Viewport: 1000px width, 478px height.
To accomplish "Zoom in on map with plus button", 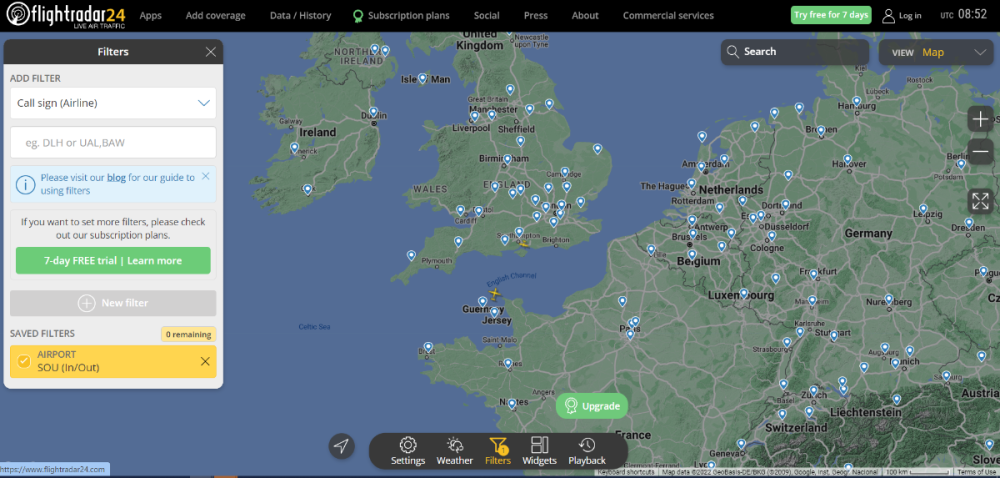I will click(980, 119).
